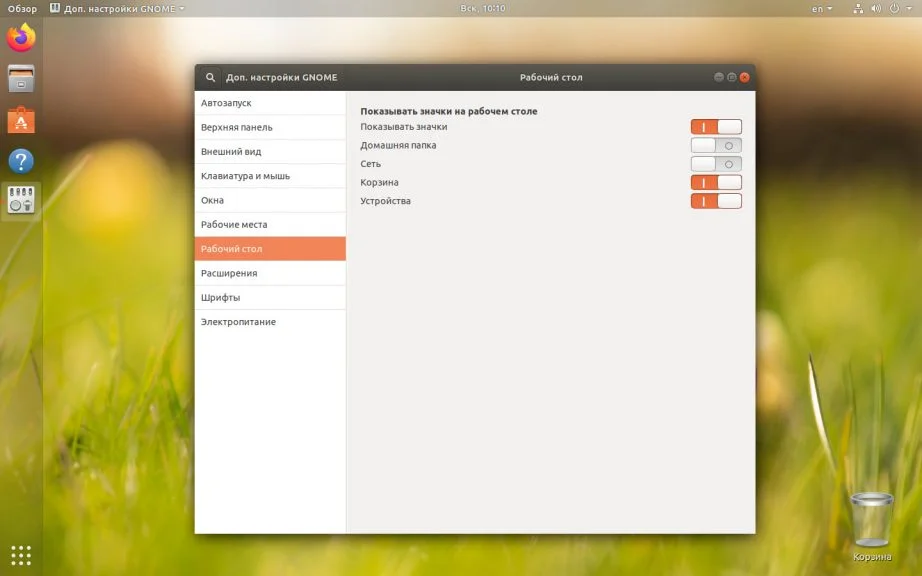This screenshot has width=922, height=576.
Task: Turn off the Устройства switch
Action: pos(716,201)
